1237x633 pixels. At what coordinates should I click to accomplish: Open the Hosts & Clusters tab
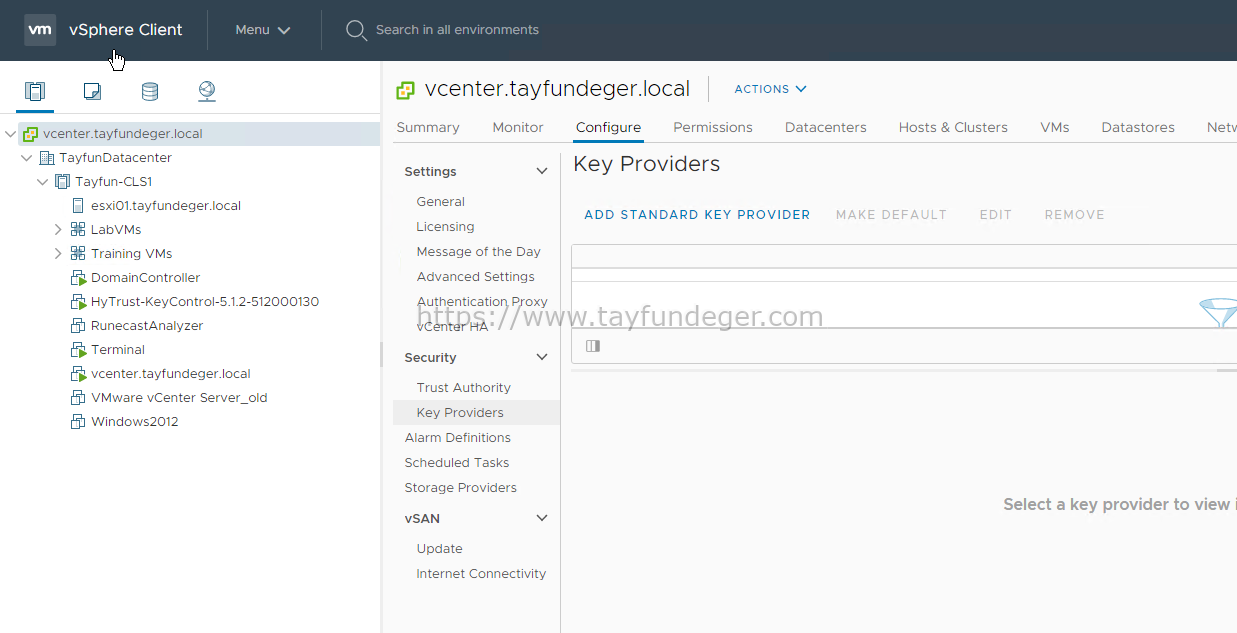point(953,127)
